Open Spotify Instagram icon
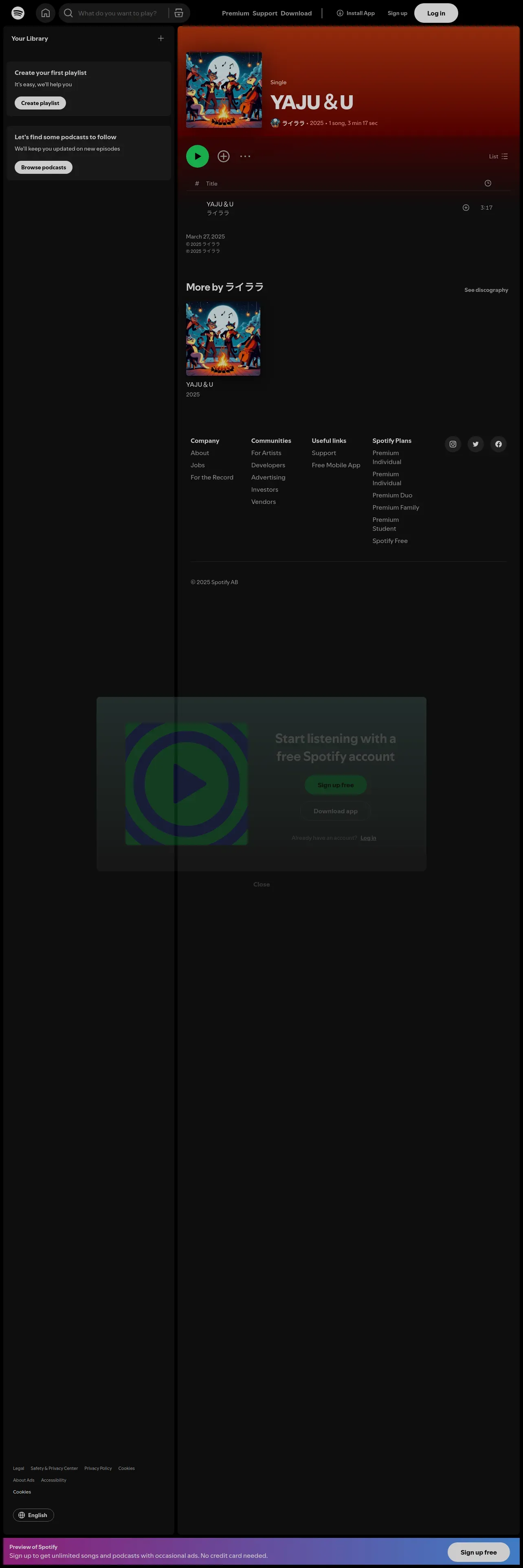This screenshot has width=523, height=1568. click(453, 445)
